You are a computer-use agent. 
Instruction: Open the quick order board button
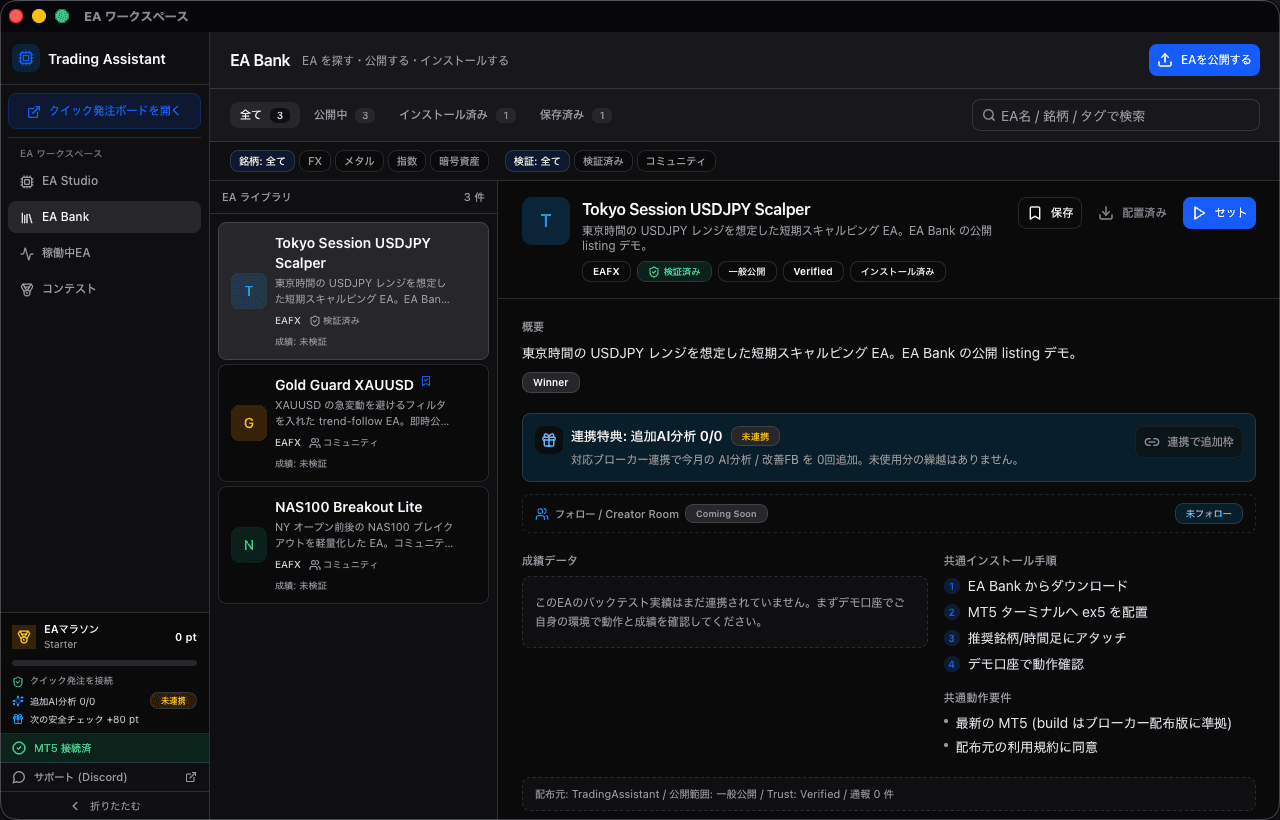coord(105,111)
